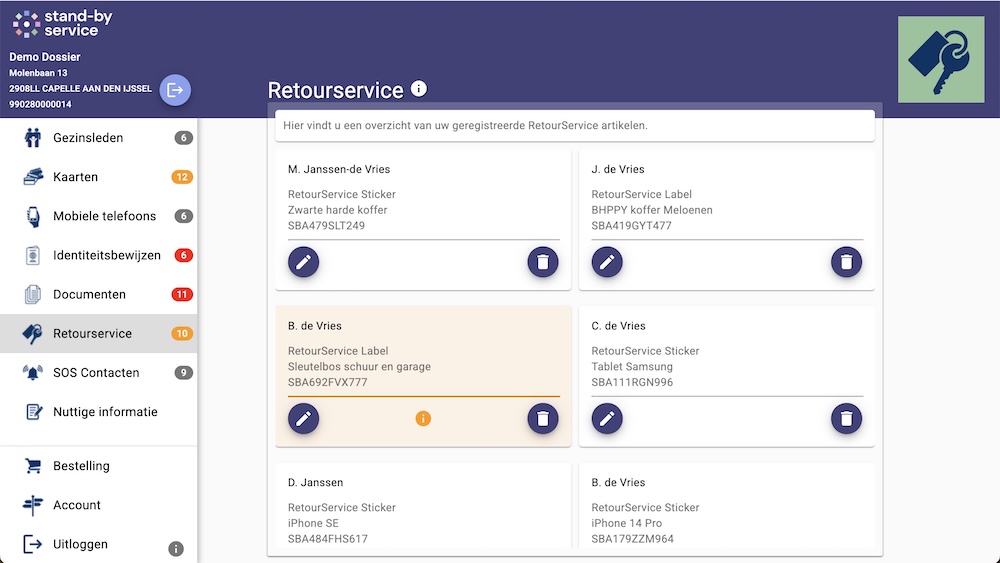Click the Demo Dossier heading
1000x563 pixels.
[x=45, y=57]
